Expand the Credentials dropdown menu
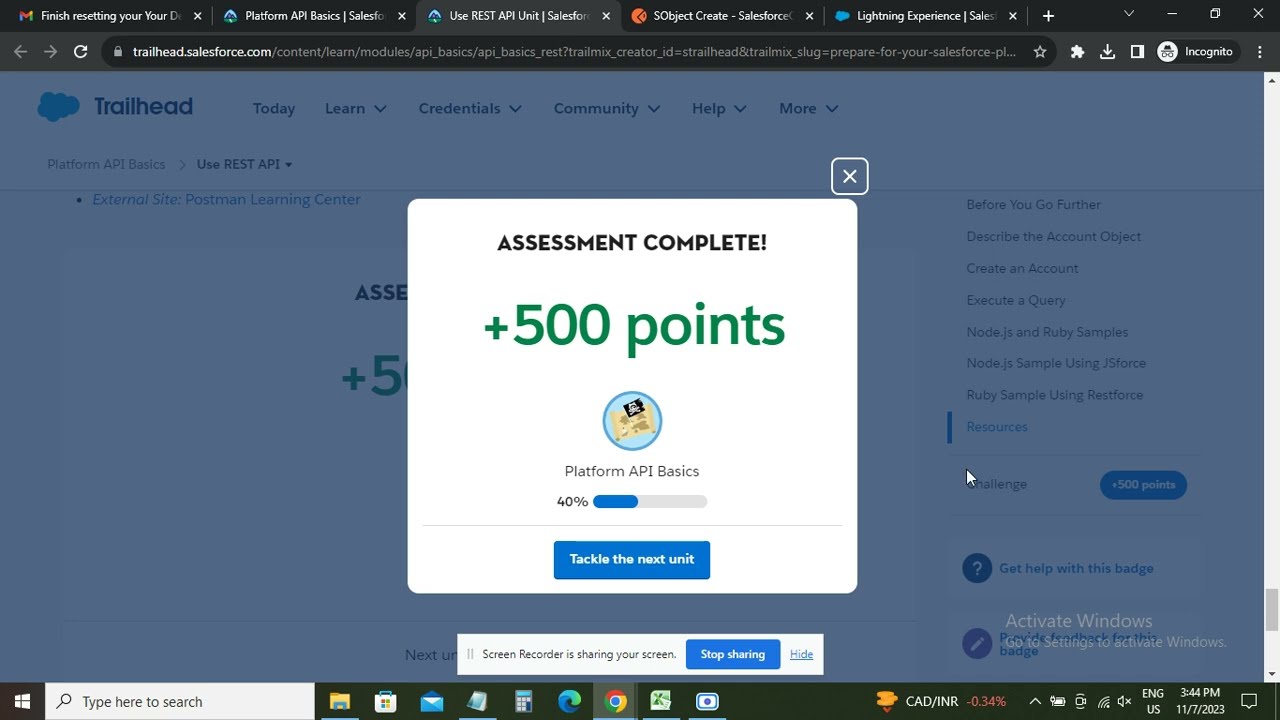Screen dimensions: 1280x720 tap(470, 108)
